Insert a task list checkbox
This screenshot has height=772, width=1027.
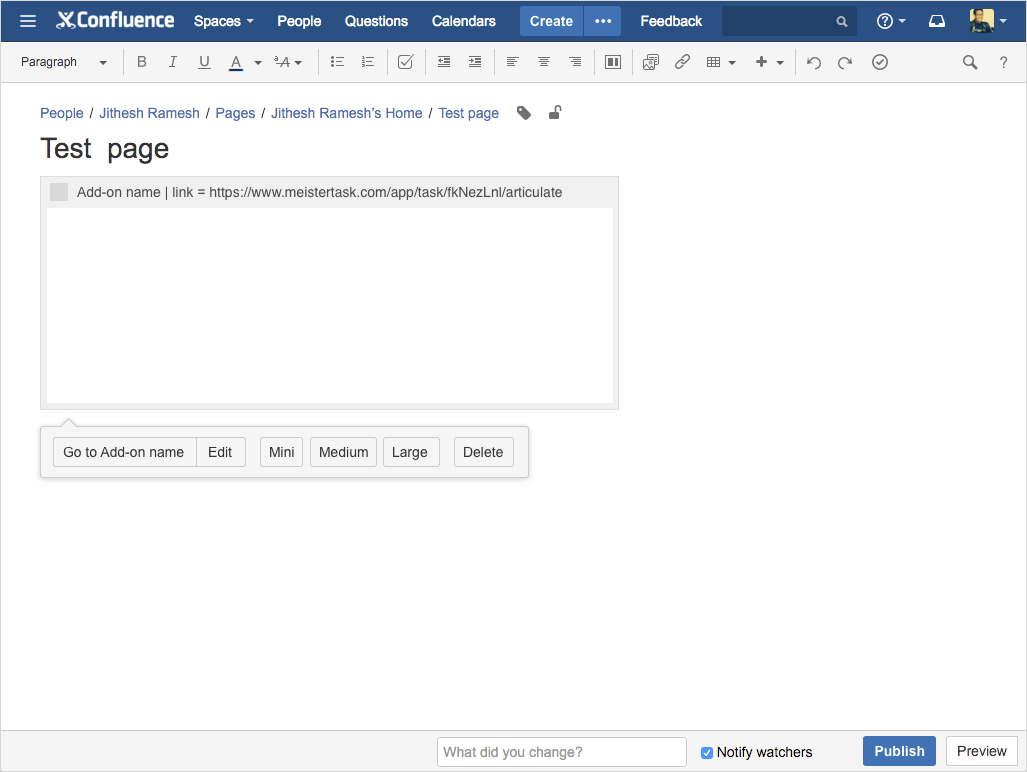(x=405, y=62)
